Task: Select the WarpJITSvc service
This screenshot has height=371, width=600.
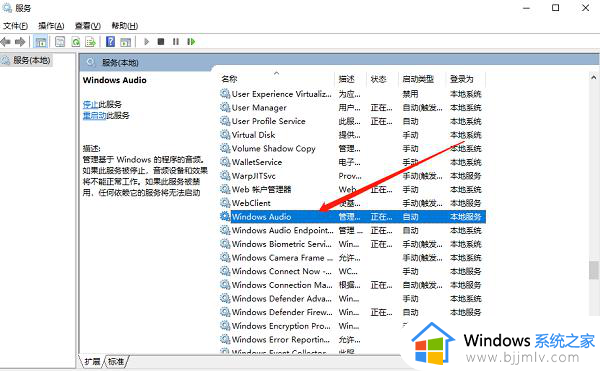Action: coord(352,176)
